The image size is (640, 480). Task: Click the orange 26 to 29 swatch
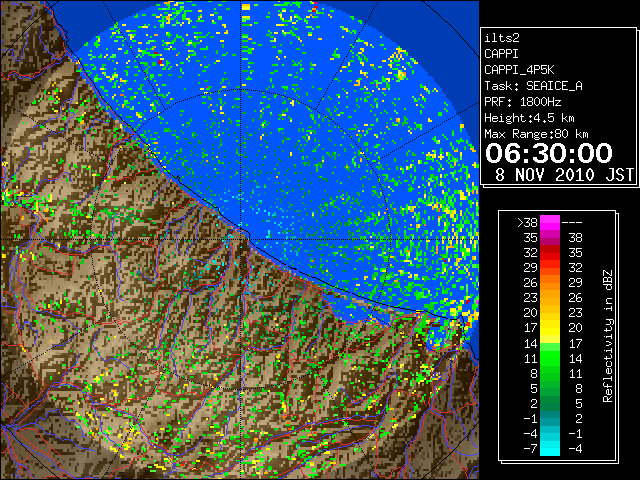pos(550,283)
